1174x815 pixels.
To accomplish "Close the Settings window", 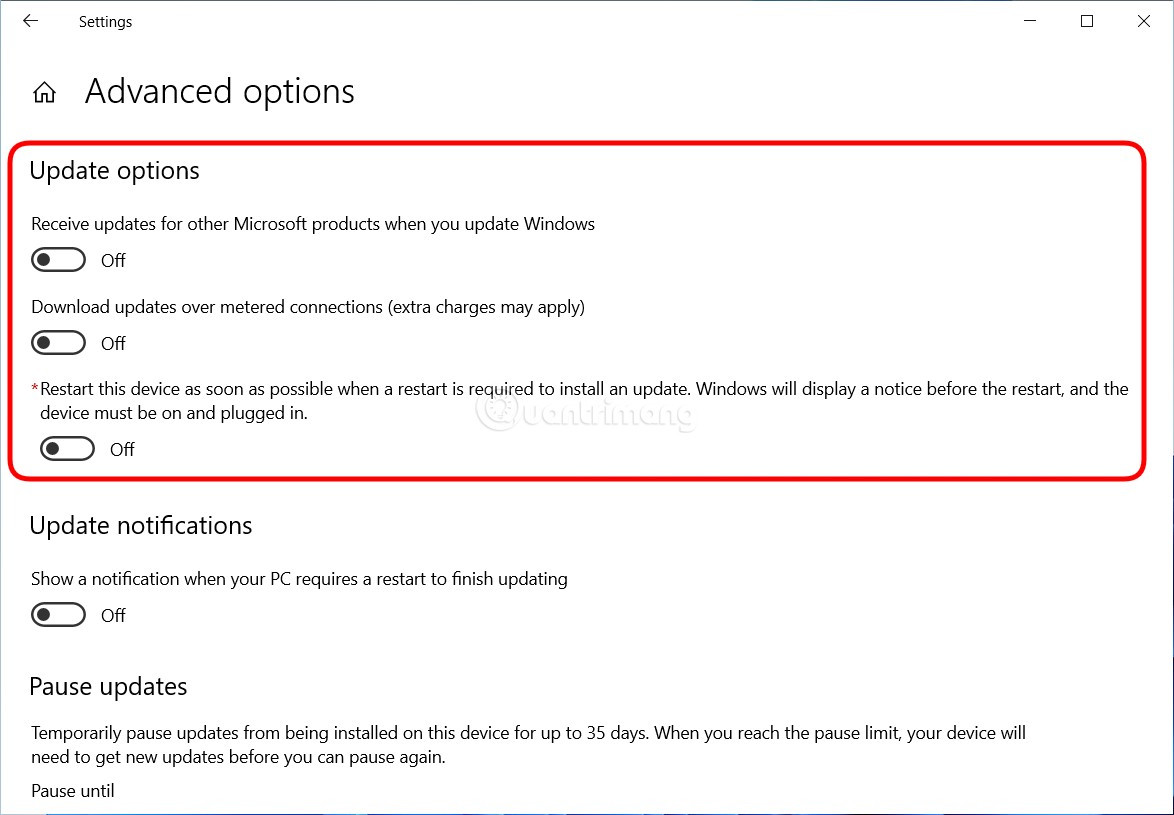I will tap(1144, 21).
